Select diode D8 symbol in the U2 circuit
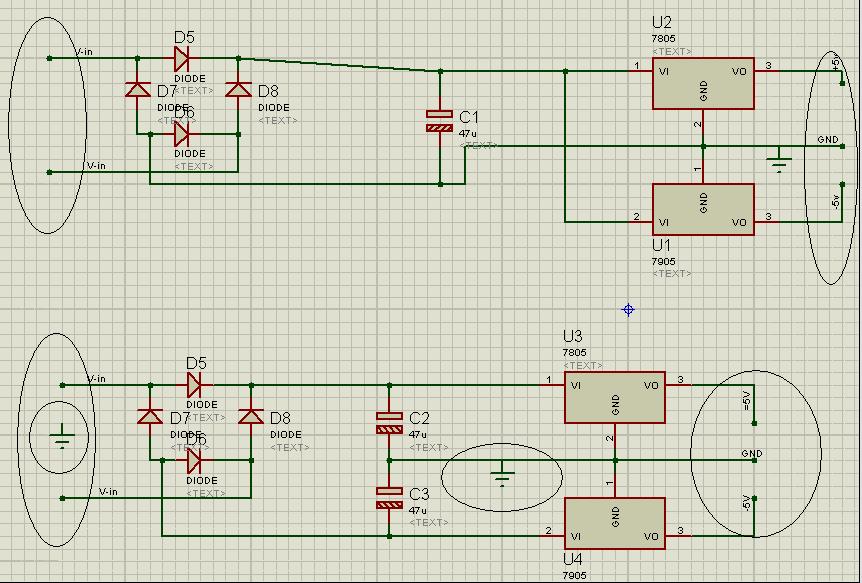 coord(238,89)
